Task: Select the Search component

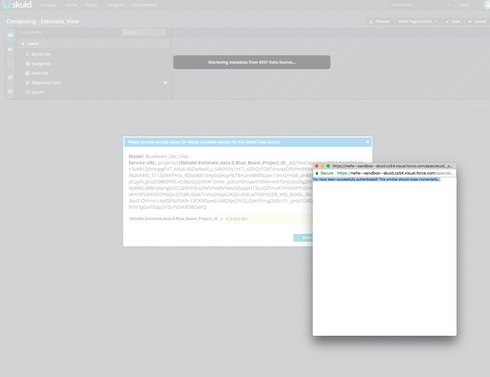Action: [x=38, y=92]
